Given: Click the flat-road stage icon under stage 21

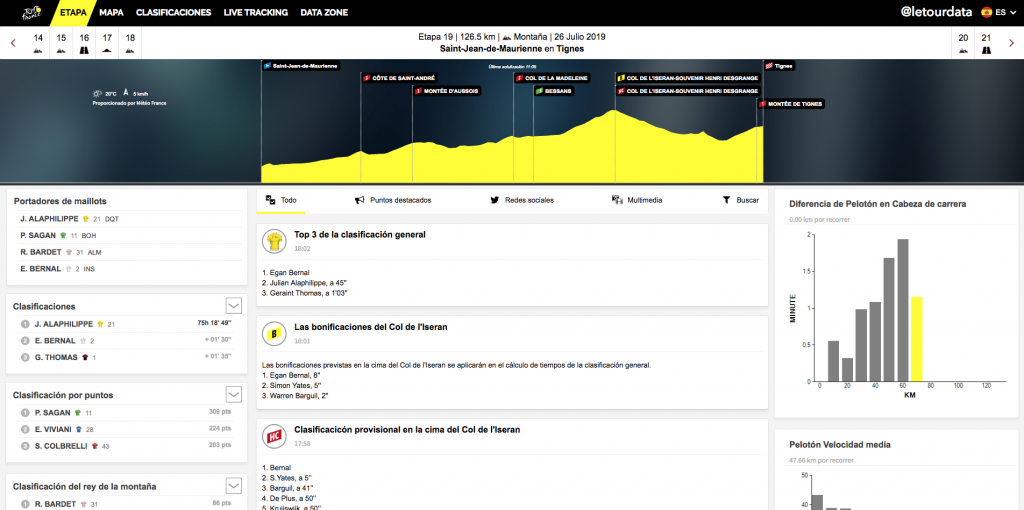Looking at the screenshot, I should pos(986,50).
